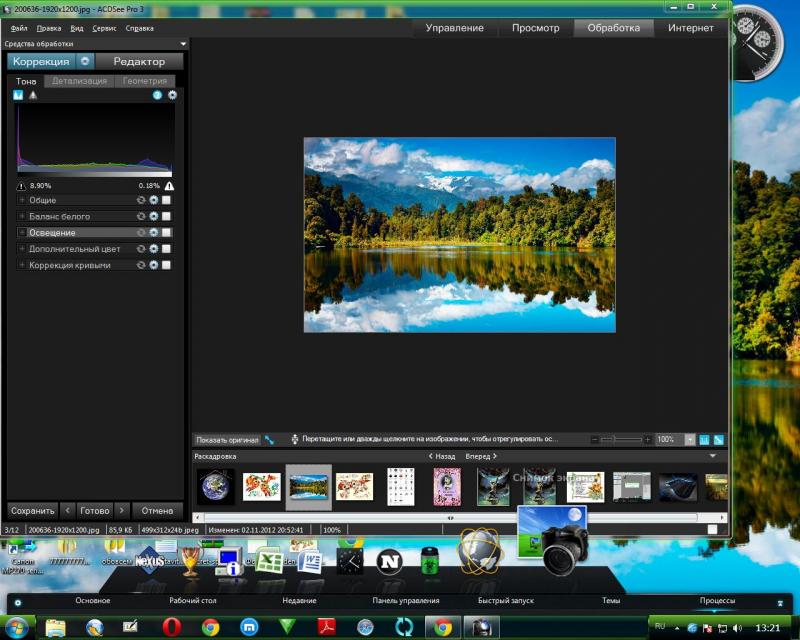Reset the Коррекция кривыми settings
Image resolution: width=800 pixels, height=640 pixels.
[141, 265]
